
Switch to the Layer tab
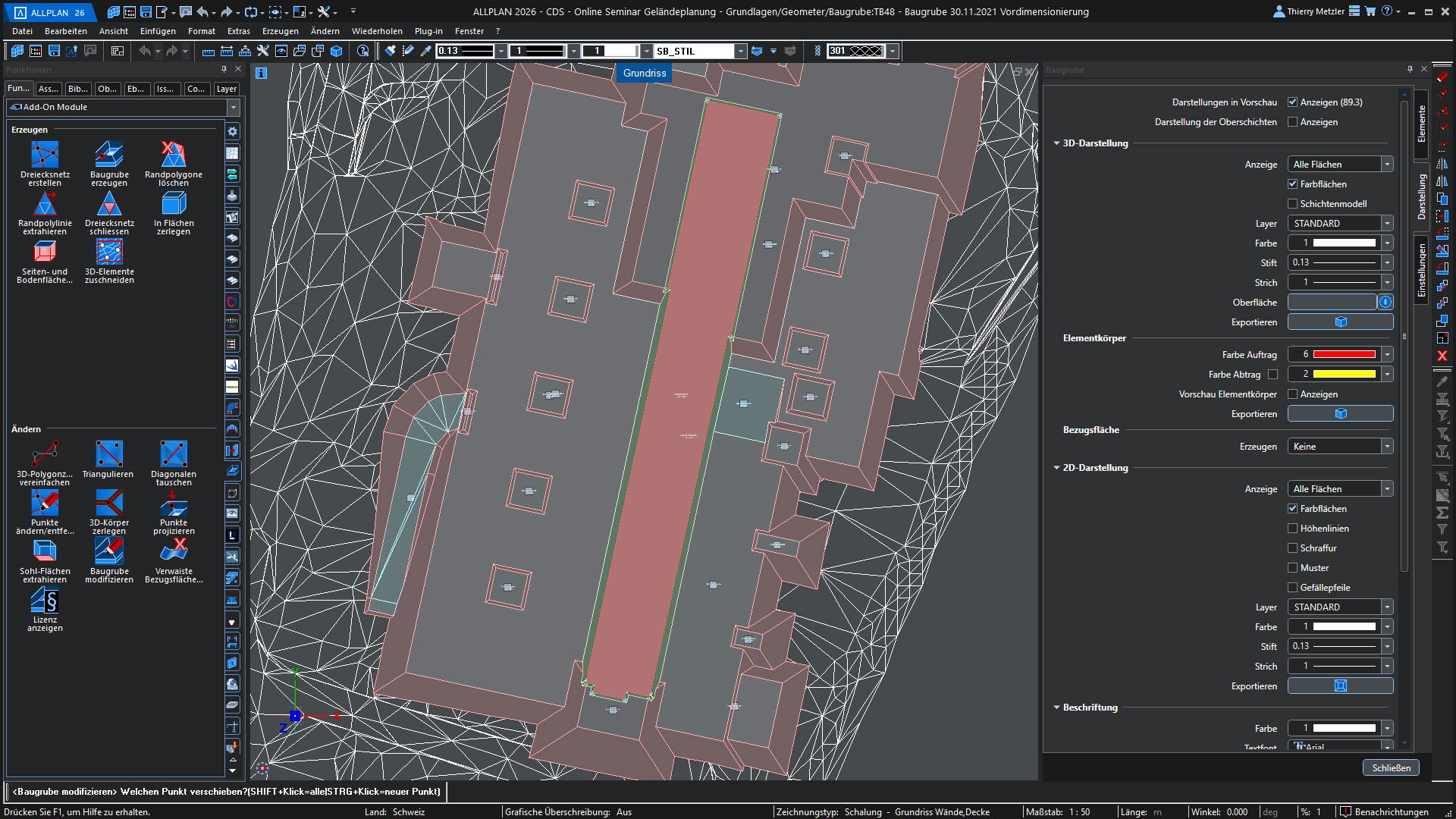[x=226, y=89]
